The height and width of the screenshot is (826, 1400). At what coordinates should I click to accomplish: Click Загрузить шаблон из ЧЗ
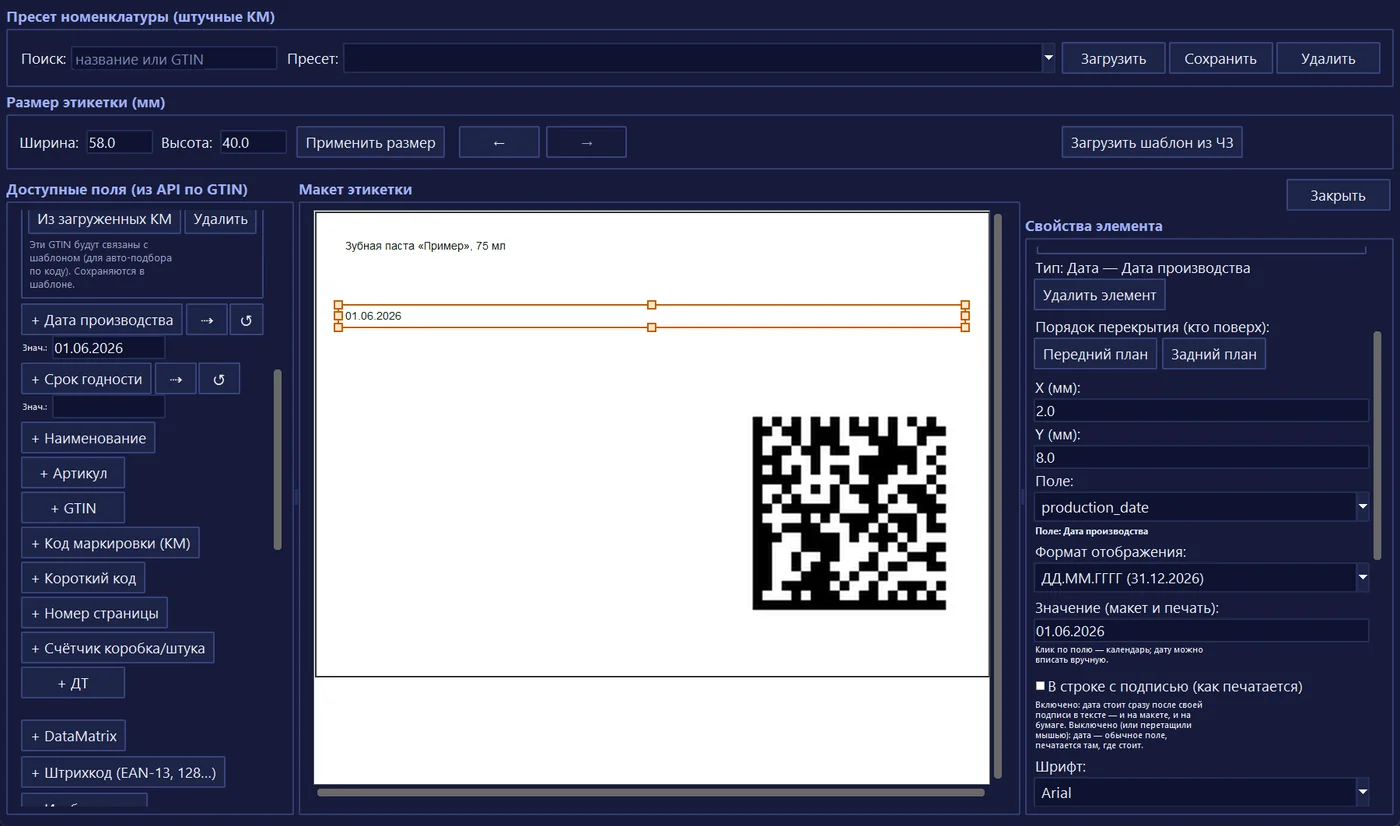(1152, 142)
